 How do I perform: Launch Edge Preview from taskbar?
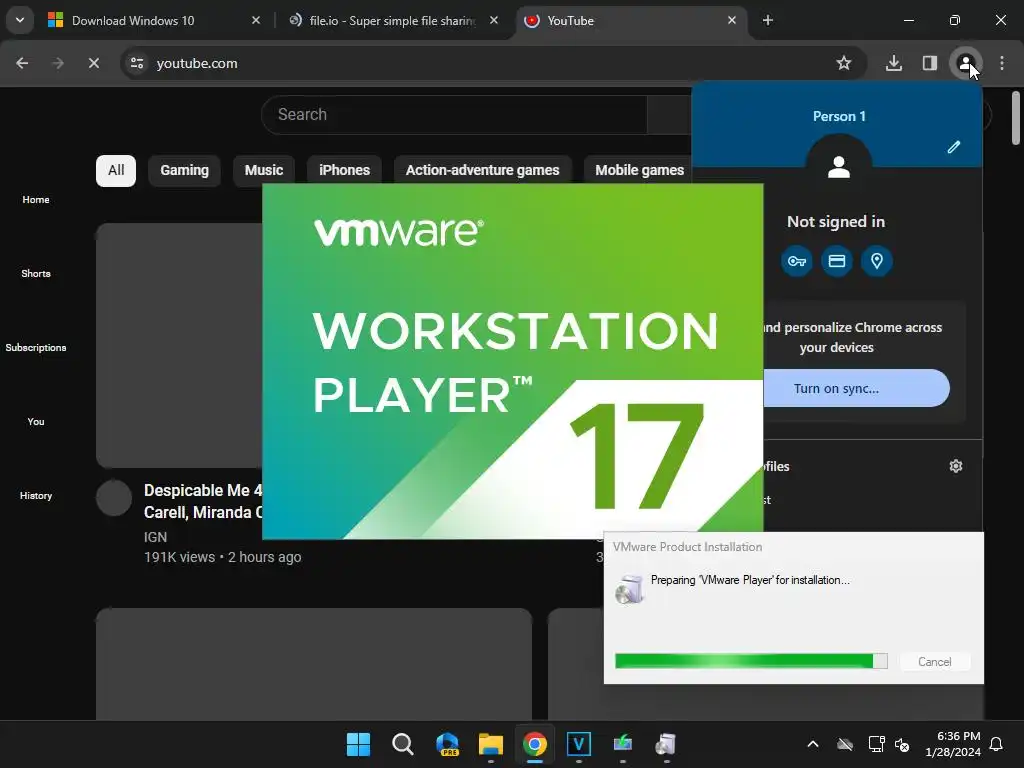pos(447,744)
